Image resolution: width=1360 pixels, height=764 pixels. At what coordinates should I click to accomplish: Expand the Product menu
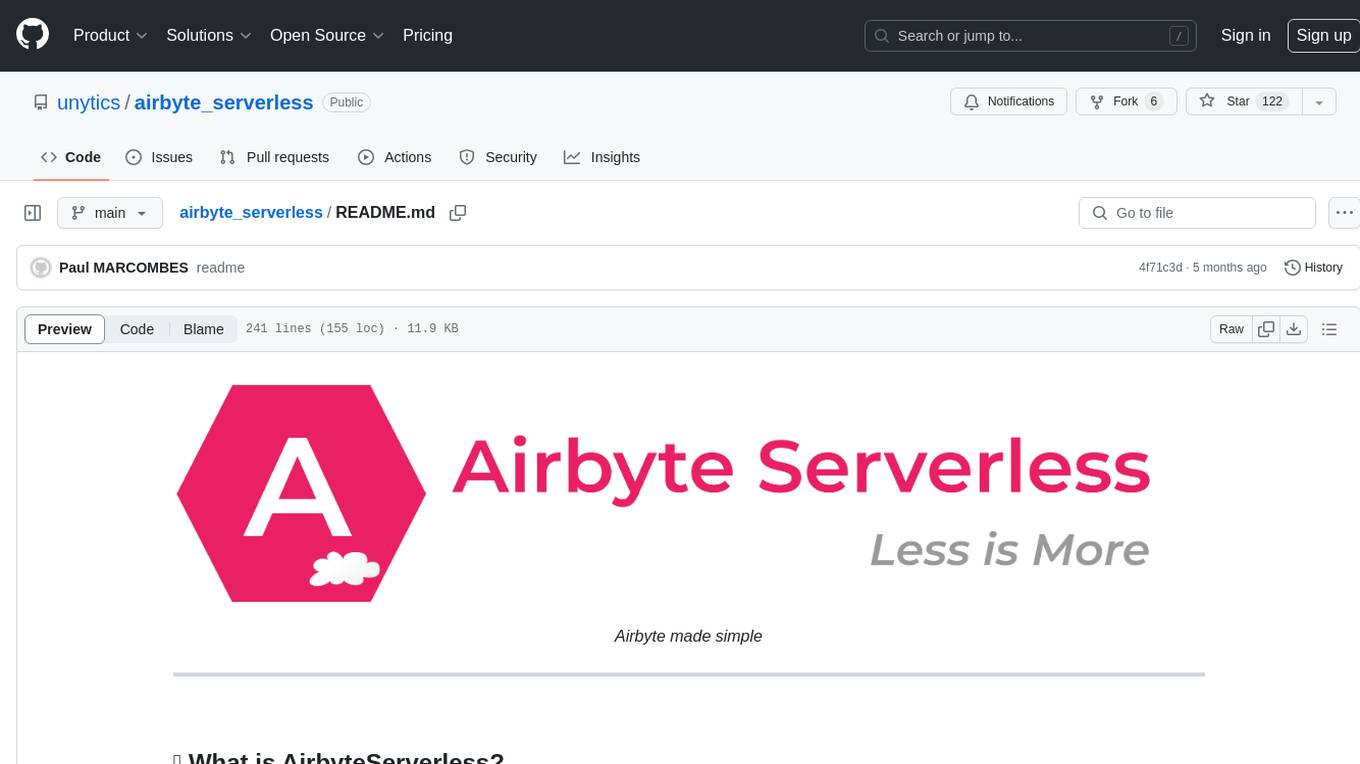110,35
